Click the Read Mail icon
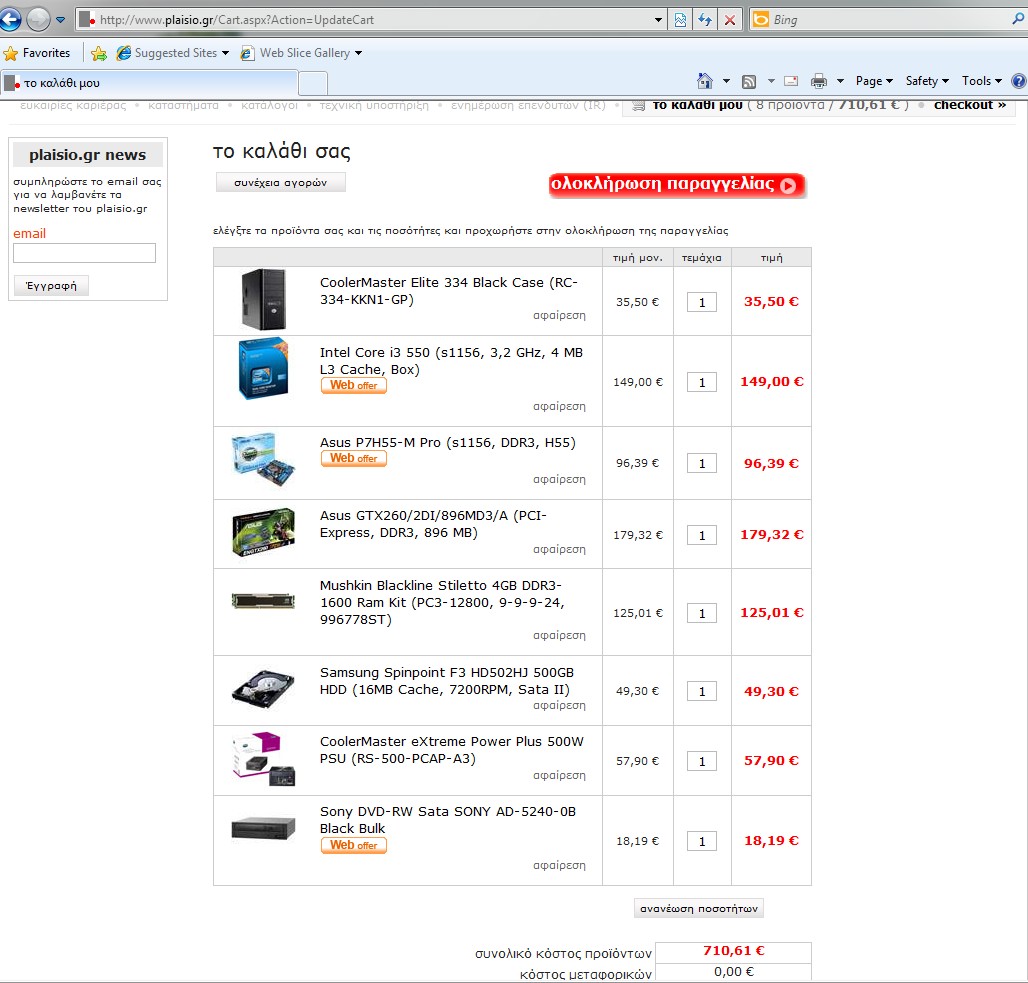The width and height of the screenshot is (1028, 983). click(791, 81)
